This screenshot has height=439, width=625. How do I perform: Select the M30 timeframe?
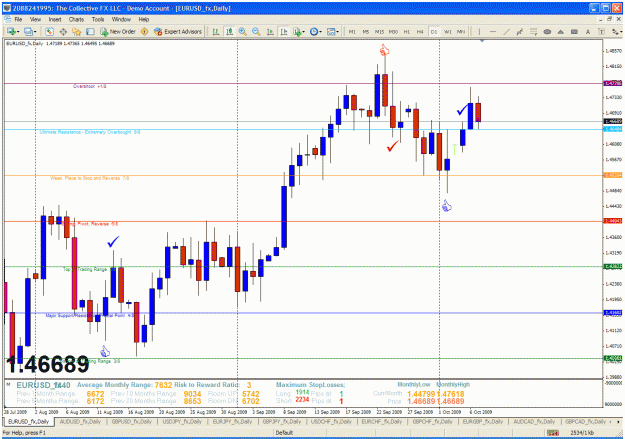click(x=393, y=31)
